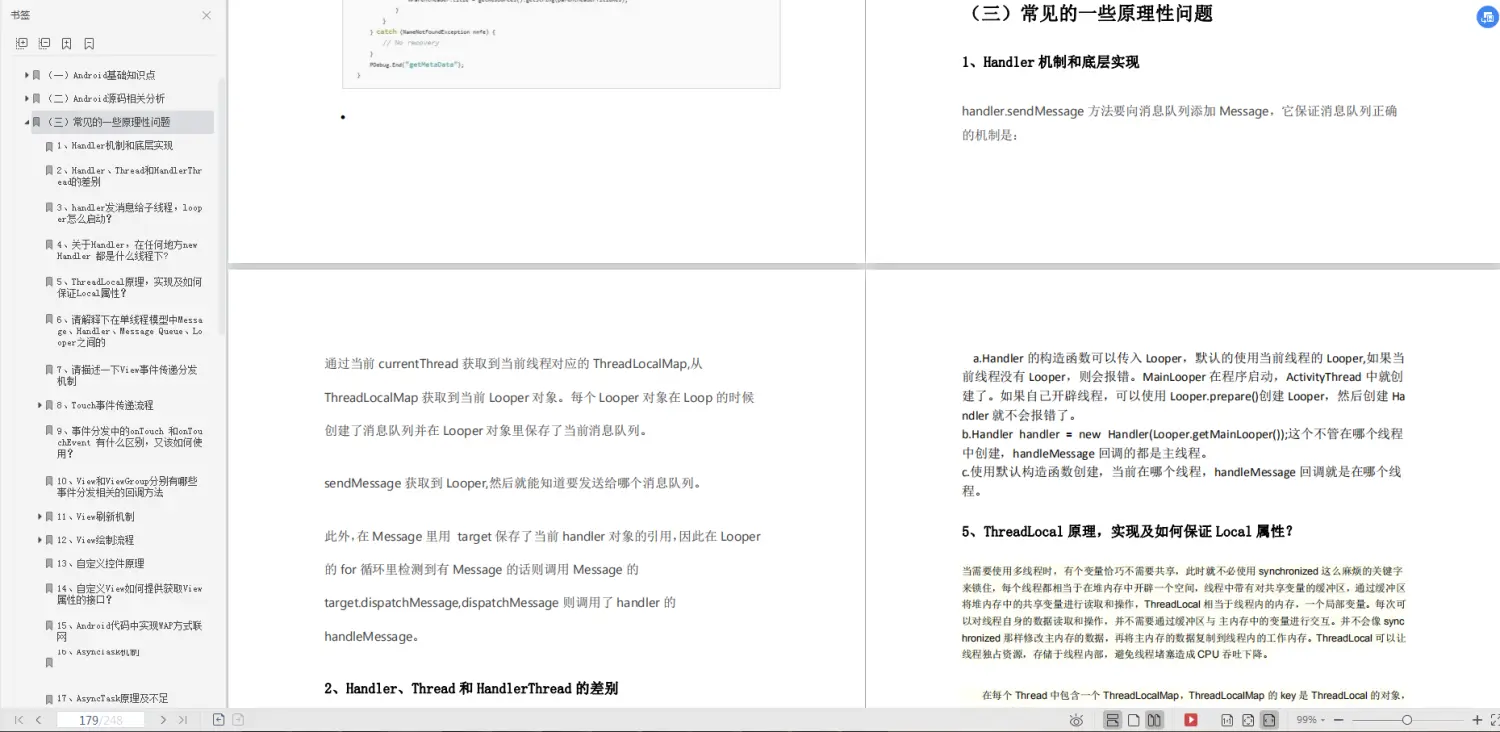Go back to the previous view
This screenshot has width=1500, height=732.
[218, 720]
